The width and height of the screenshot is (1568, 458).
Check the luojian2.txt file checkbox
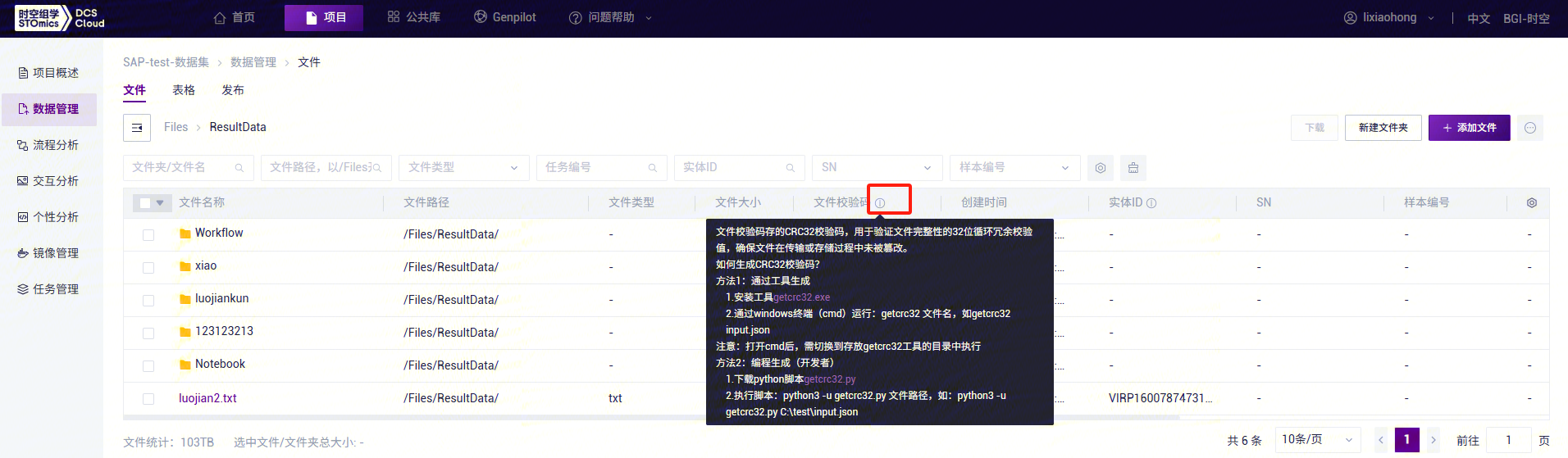148,399
